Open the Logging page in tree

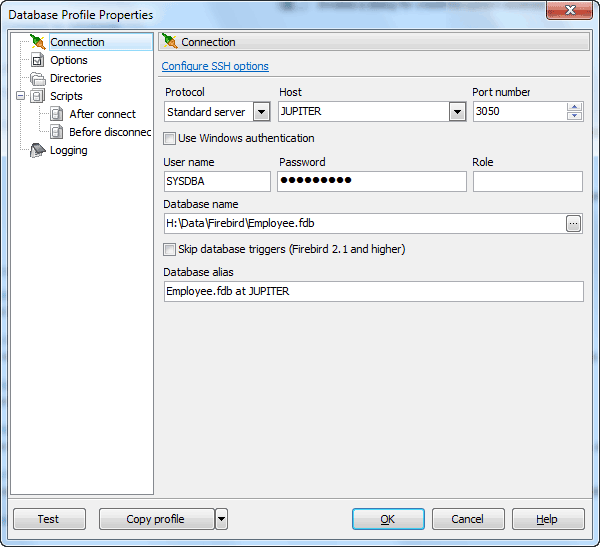(69, 150)
